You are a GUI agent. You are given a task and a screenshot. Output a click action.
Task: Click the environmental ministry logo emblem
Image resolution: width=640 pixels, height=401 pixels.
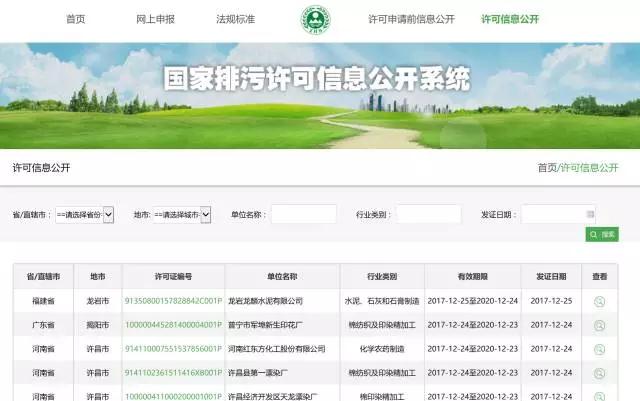click(x=321, y=21)
